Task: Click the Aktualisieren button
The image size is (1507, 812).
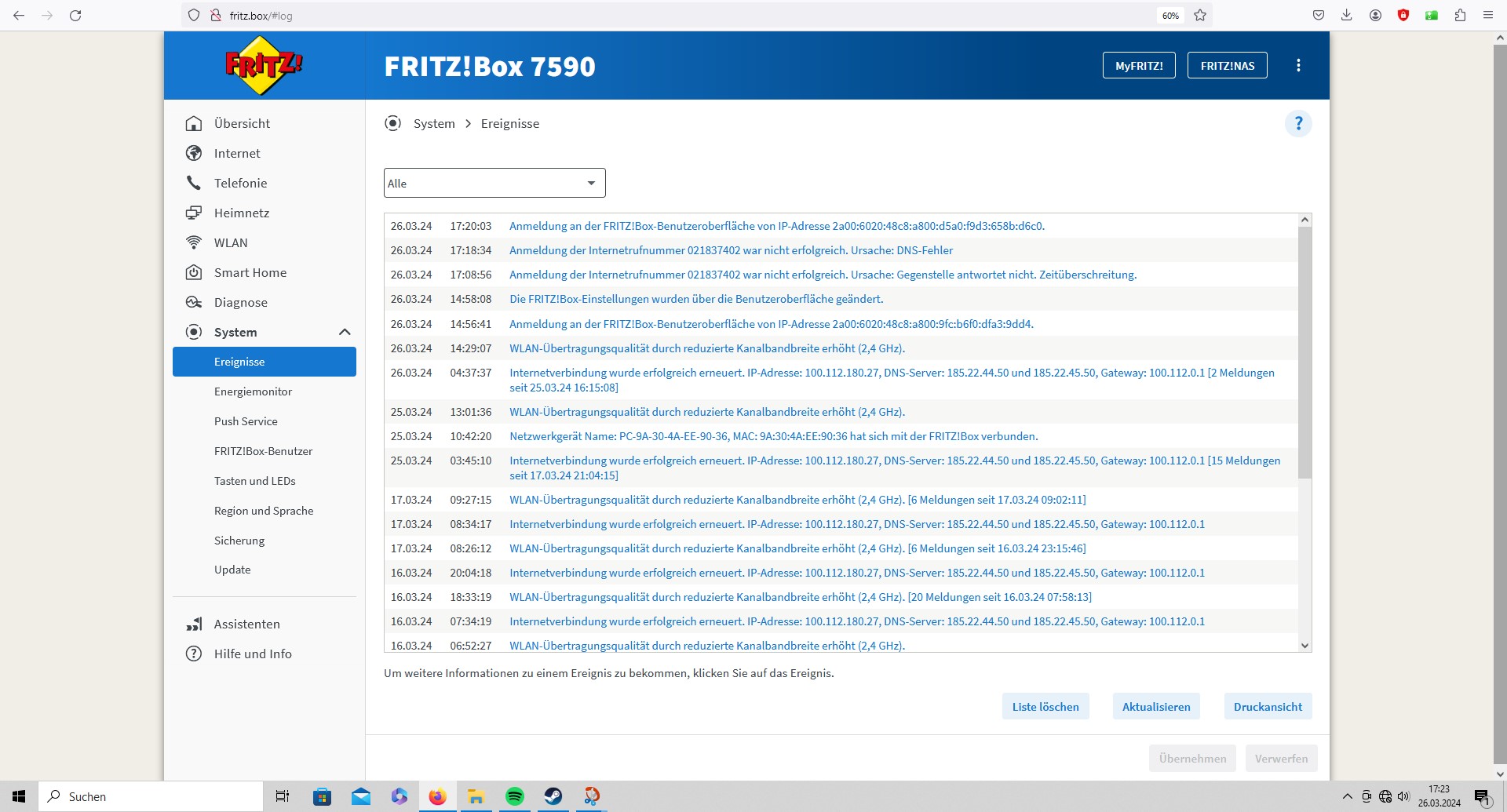Action: [1156, 707]
